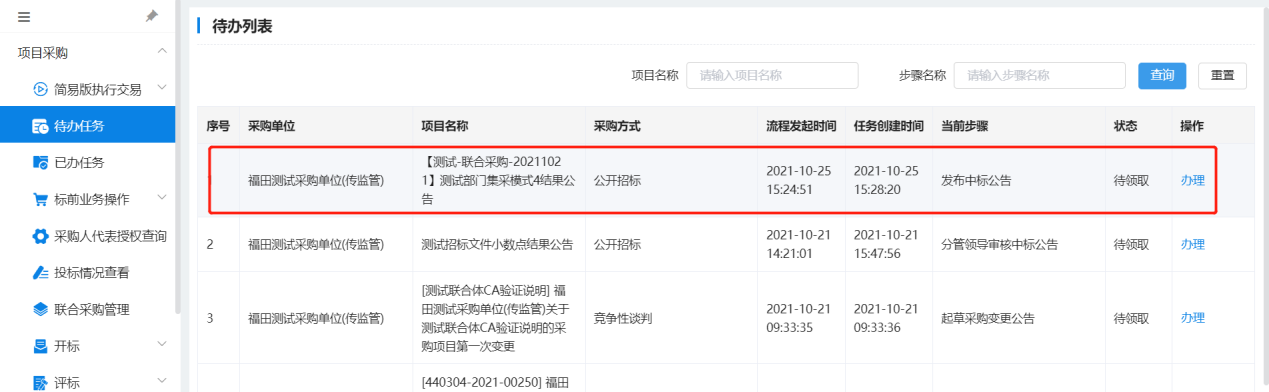
Task: Click the 查询 search button
Action: (x=1162, y=75)
